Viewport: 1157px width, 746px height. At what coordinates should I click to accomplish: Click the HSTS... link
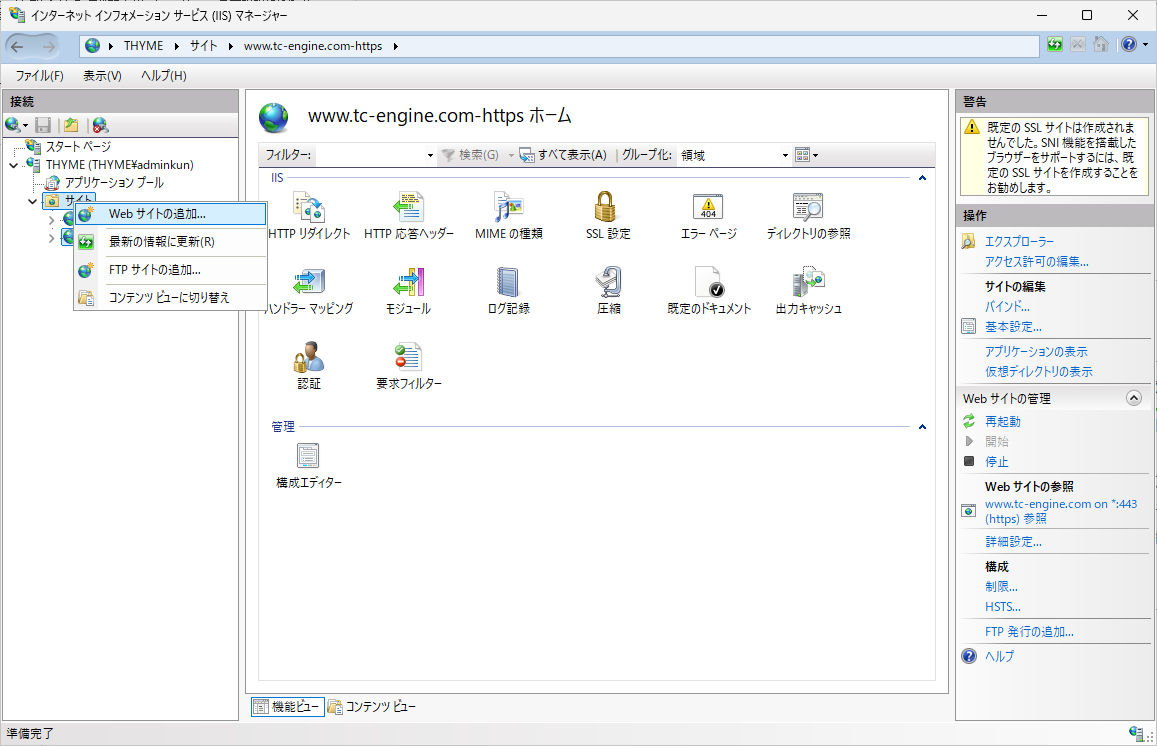[1003, 607]
